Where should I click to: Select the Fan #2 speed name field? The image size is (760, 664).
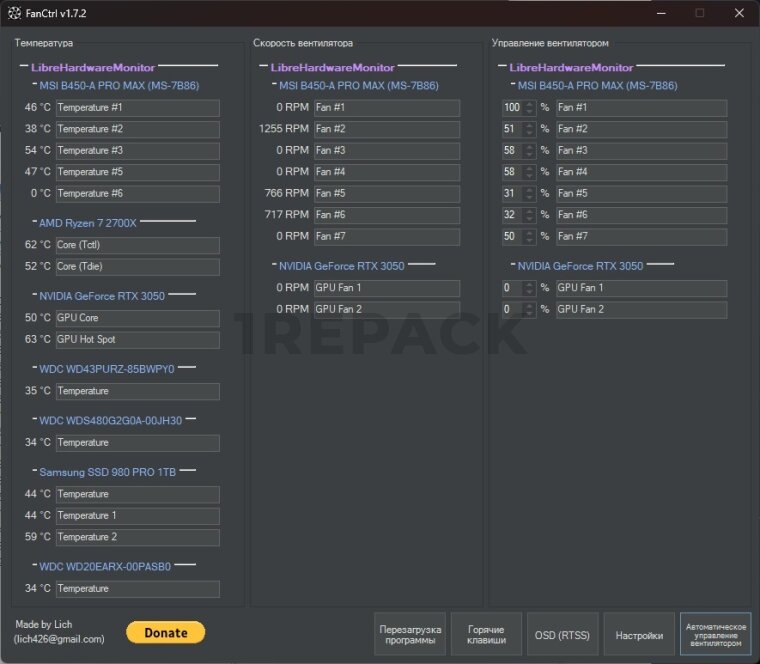coord(386,129)
